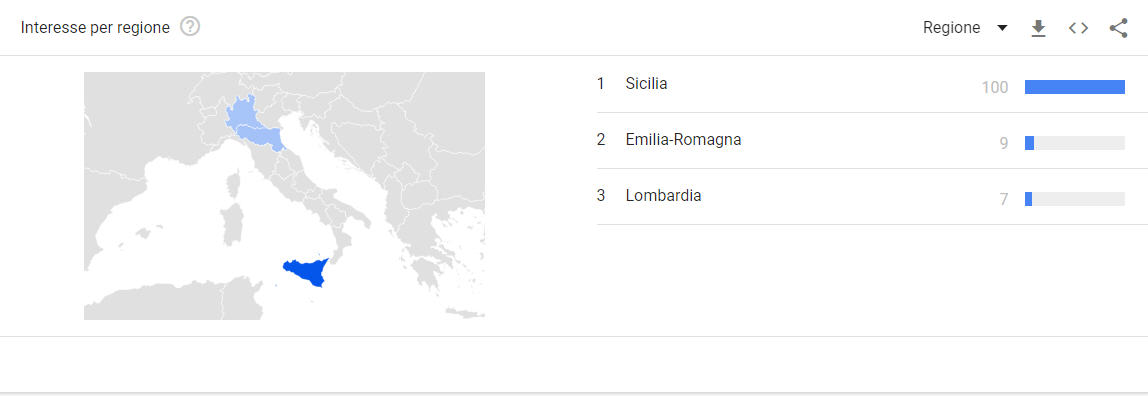Click the value 9 beside Emilia-Romagna
The image size is (1148, 396).
[1004, 143]
